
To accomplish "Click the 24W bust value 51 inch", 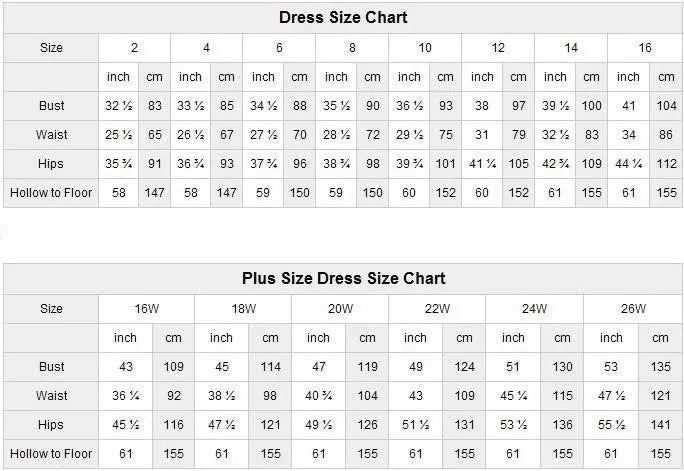I will click(x=513, y=367).
